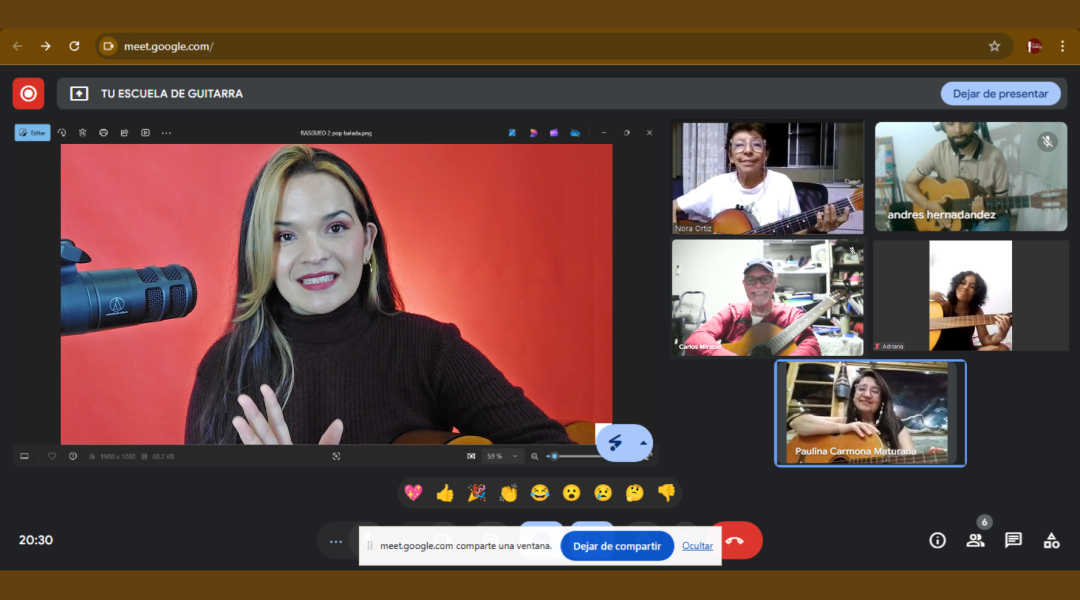Click browser back arrow
This screenshot has width=1080, height=600.
(18, 46)
